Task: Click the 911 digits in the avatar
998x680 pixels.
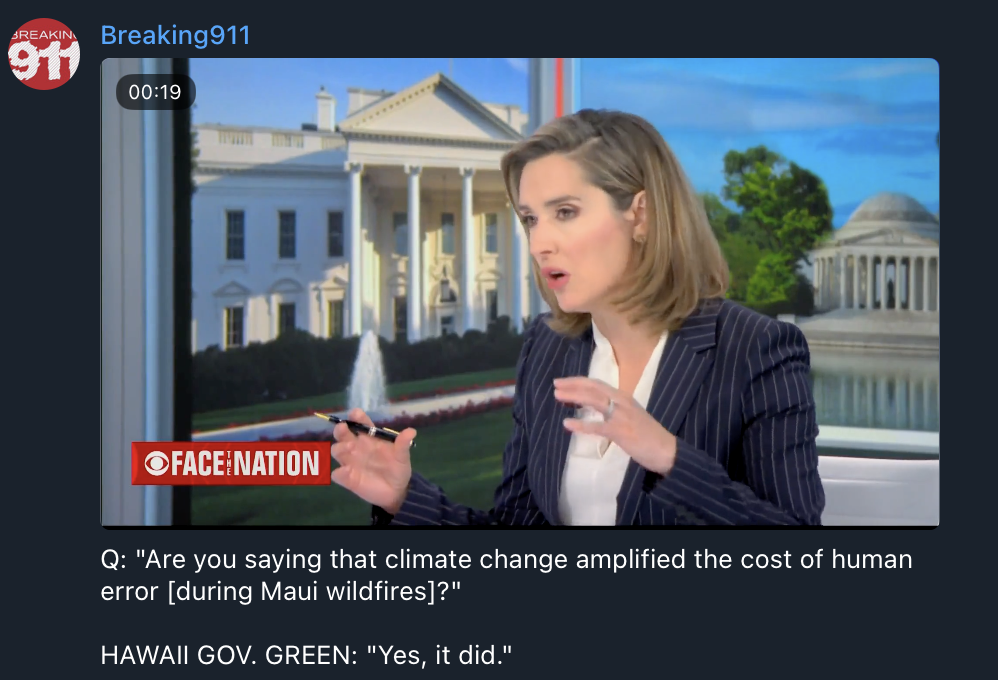Action: pos(43,62)
